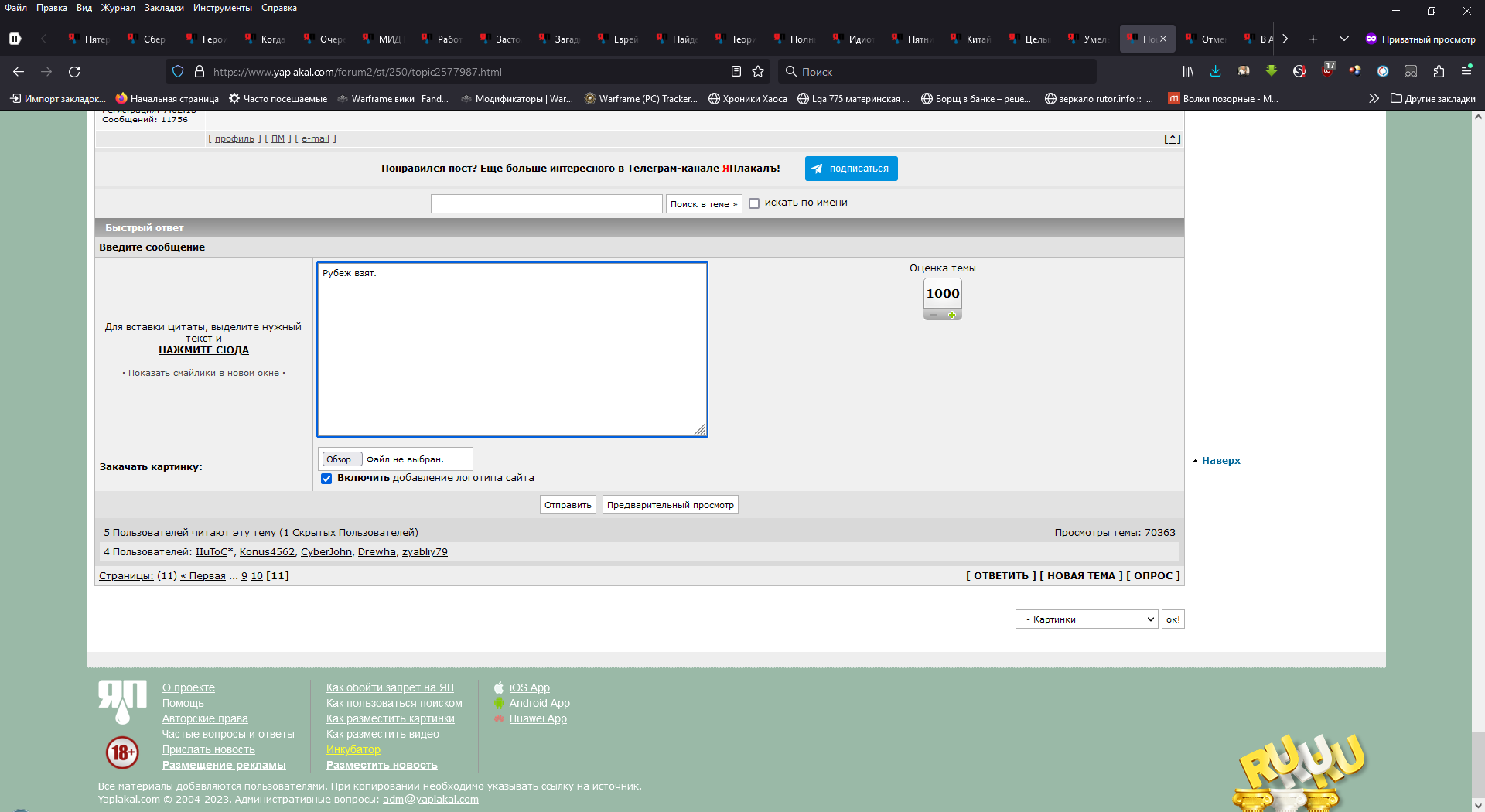Open the 'Другие закладки' bookmarks folder
Screen dimensions: 1485x812
1433,98
